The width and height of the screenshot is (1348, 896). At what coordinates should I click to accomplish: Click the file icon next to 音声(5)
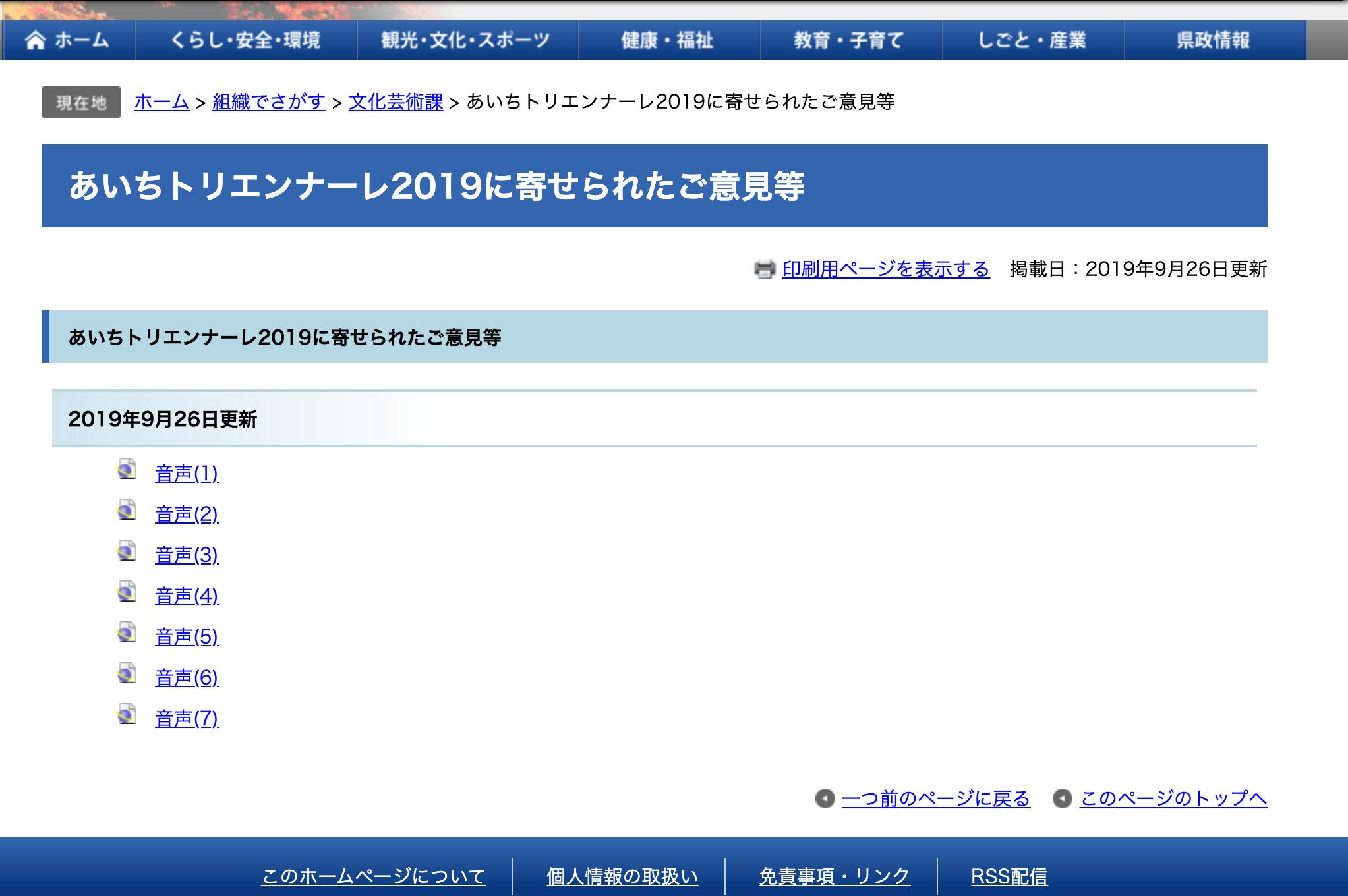127,632
